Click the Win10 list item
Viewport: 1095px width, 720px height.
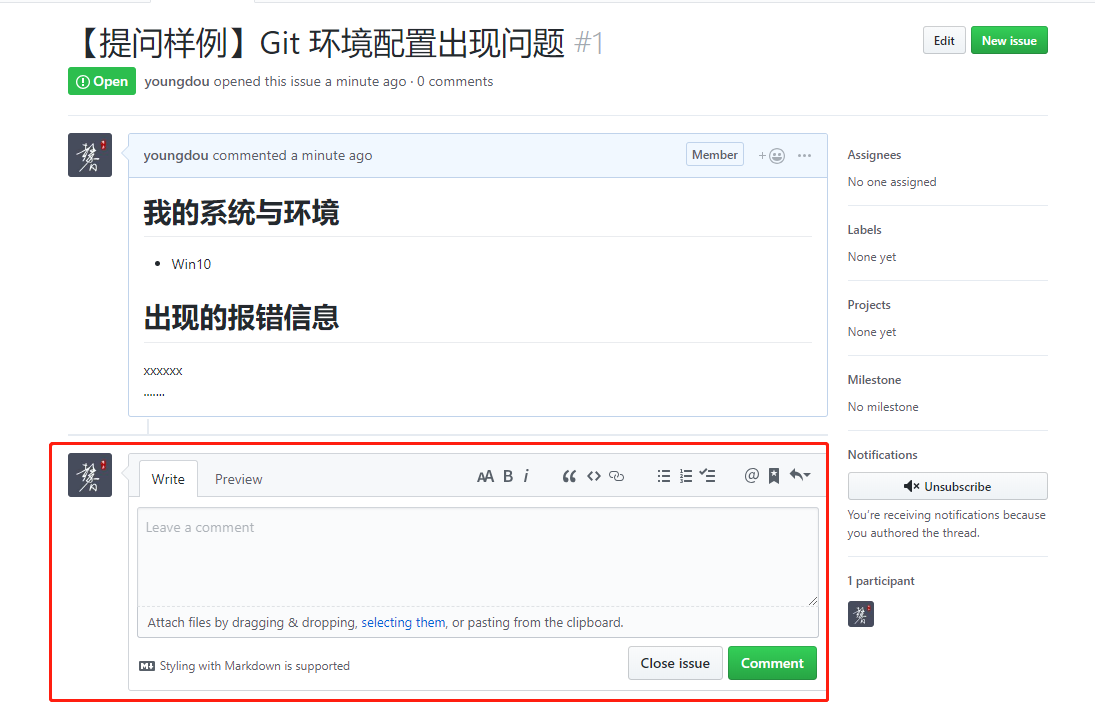coord(191,265)
